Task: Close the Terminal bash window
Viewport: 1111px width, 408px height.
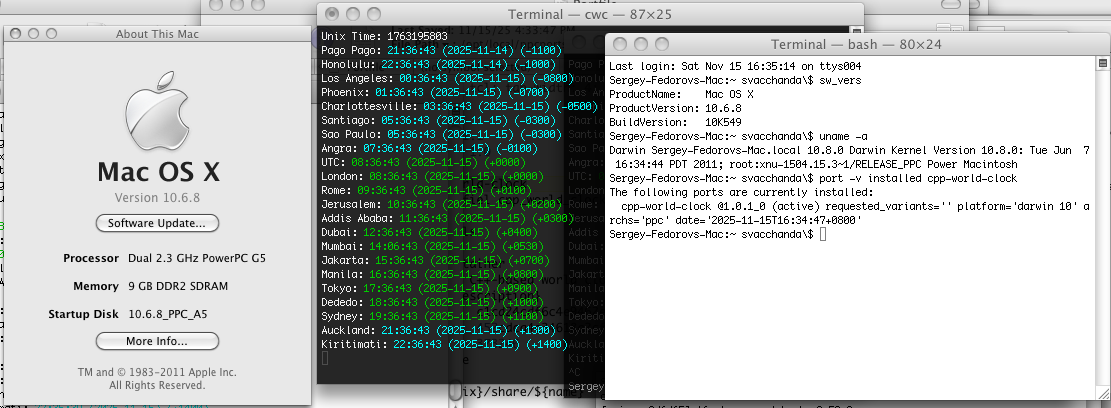Action: pyautogui.click(x=620, y=44)
